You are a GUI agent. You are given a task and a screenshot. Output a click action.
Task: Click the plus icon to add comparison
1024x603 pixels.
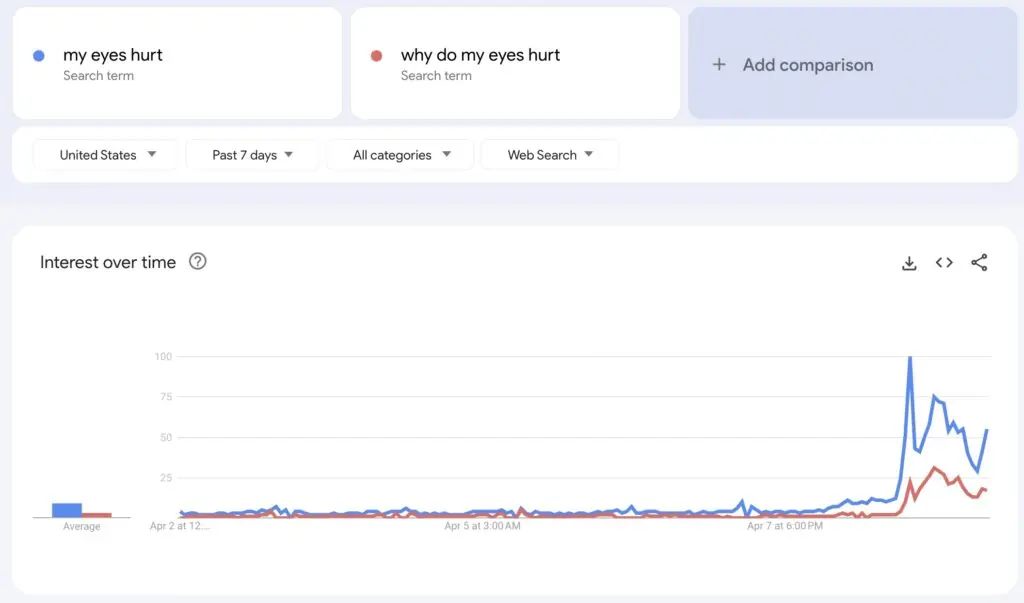point(718,65)
